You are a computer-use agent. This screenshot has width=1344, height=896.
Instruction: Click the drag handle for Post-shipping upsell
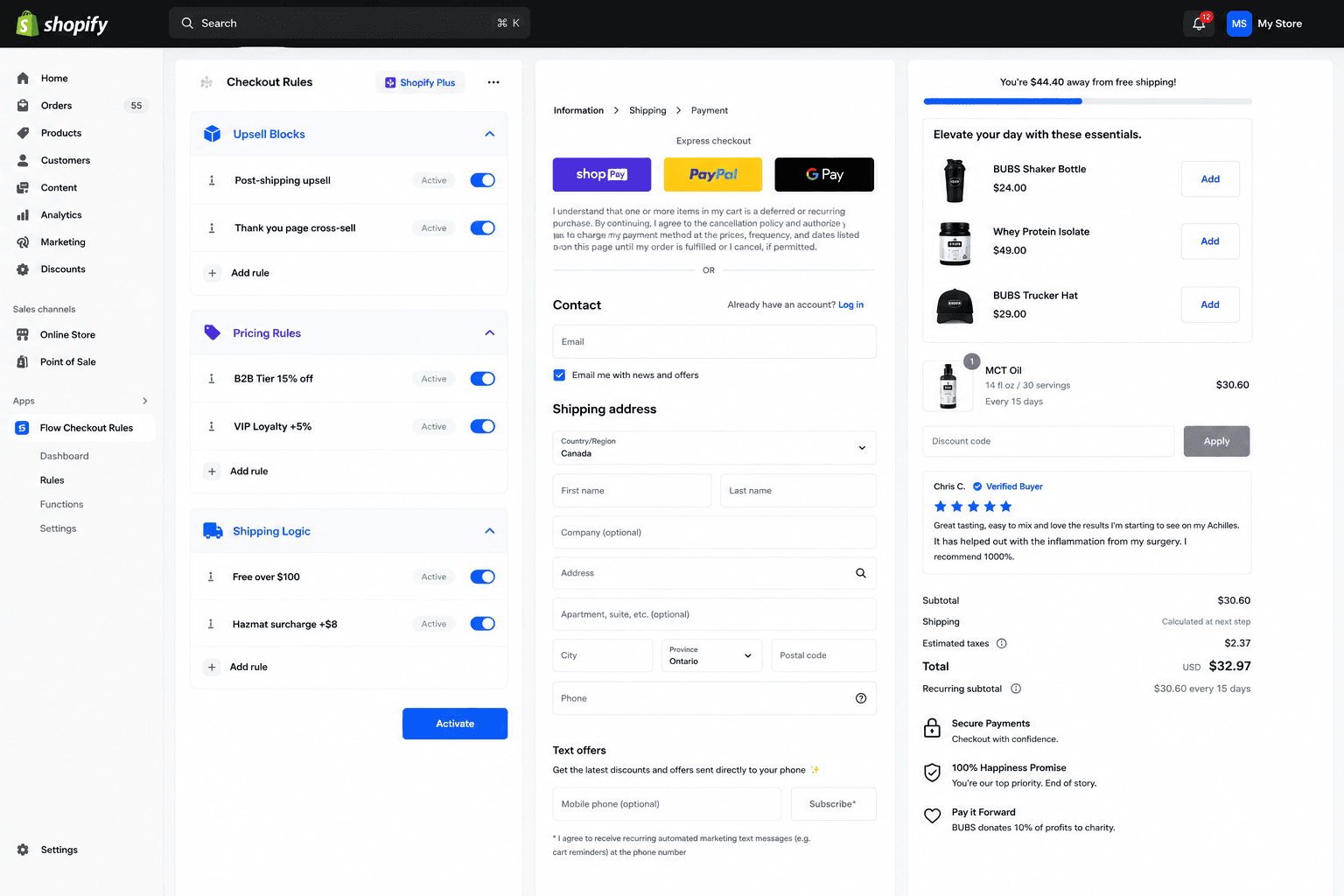click(212, 180)
